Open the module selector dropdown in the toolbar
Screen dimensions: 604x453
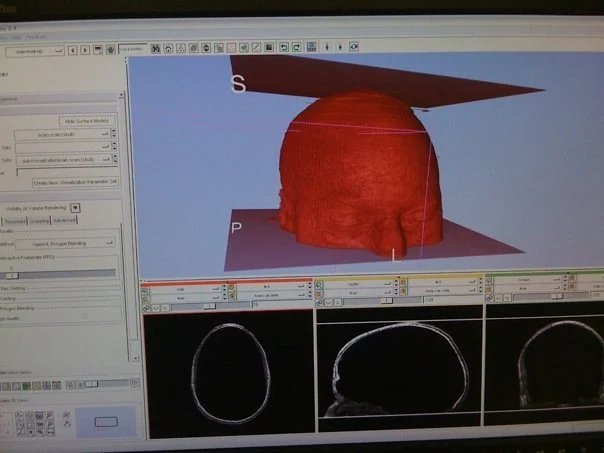coord(35,51)
